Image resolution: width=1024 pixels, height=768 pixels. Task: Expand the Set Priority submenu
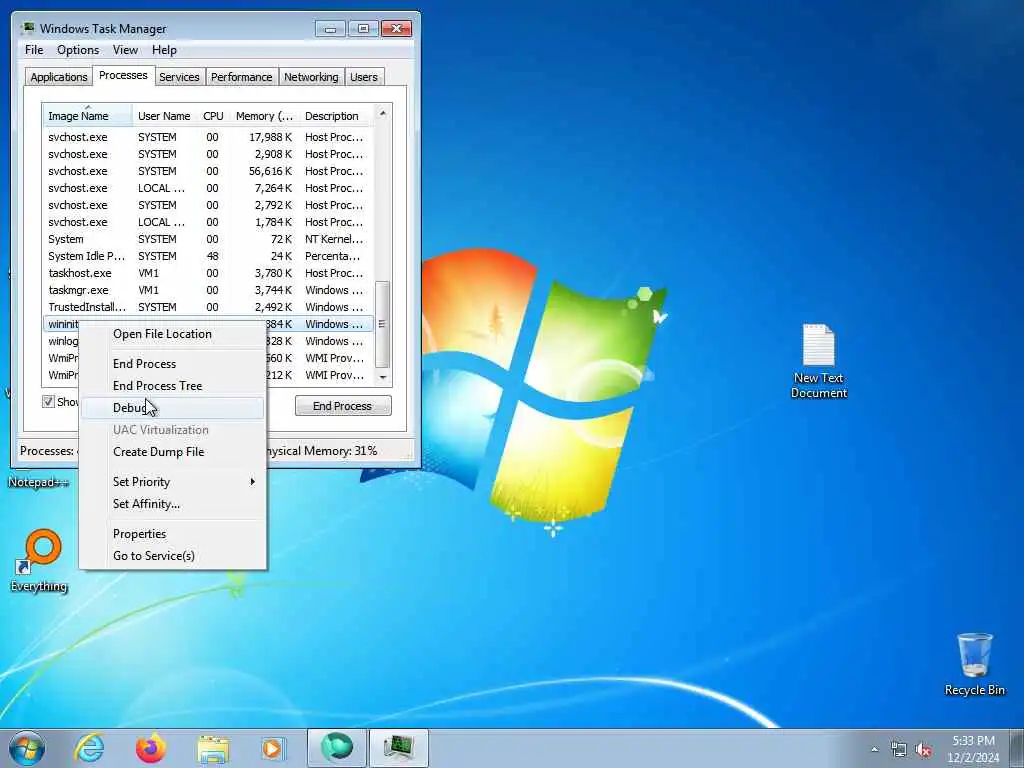pyautogui.click(x=172, y=482)
